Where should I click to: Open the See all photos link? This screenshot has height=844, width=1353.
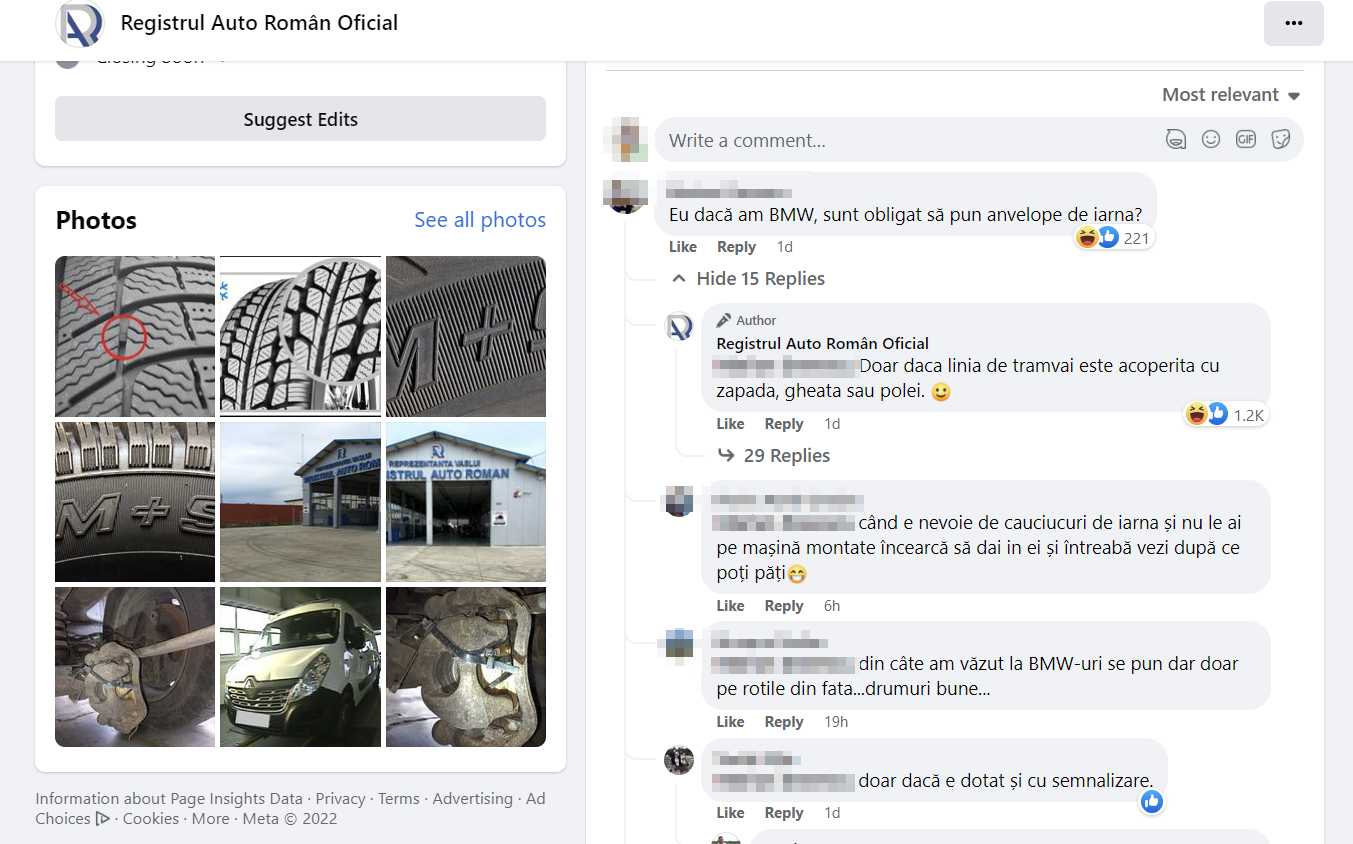tap(480, 220)
